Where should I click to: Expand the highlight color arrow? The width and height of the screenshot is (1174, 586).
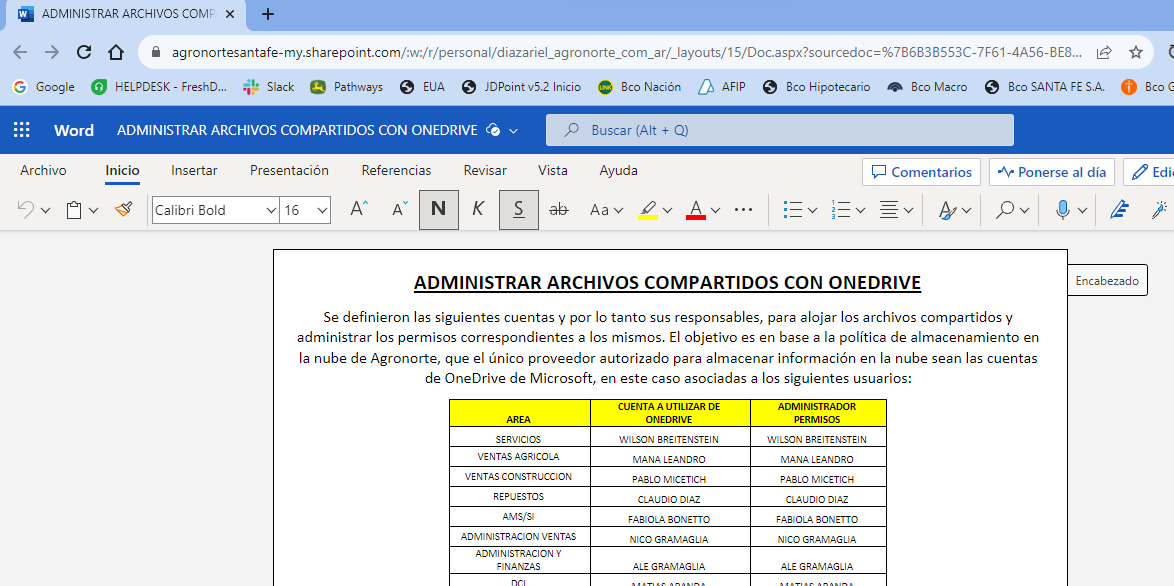667,211
